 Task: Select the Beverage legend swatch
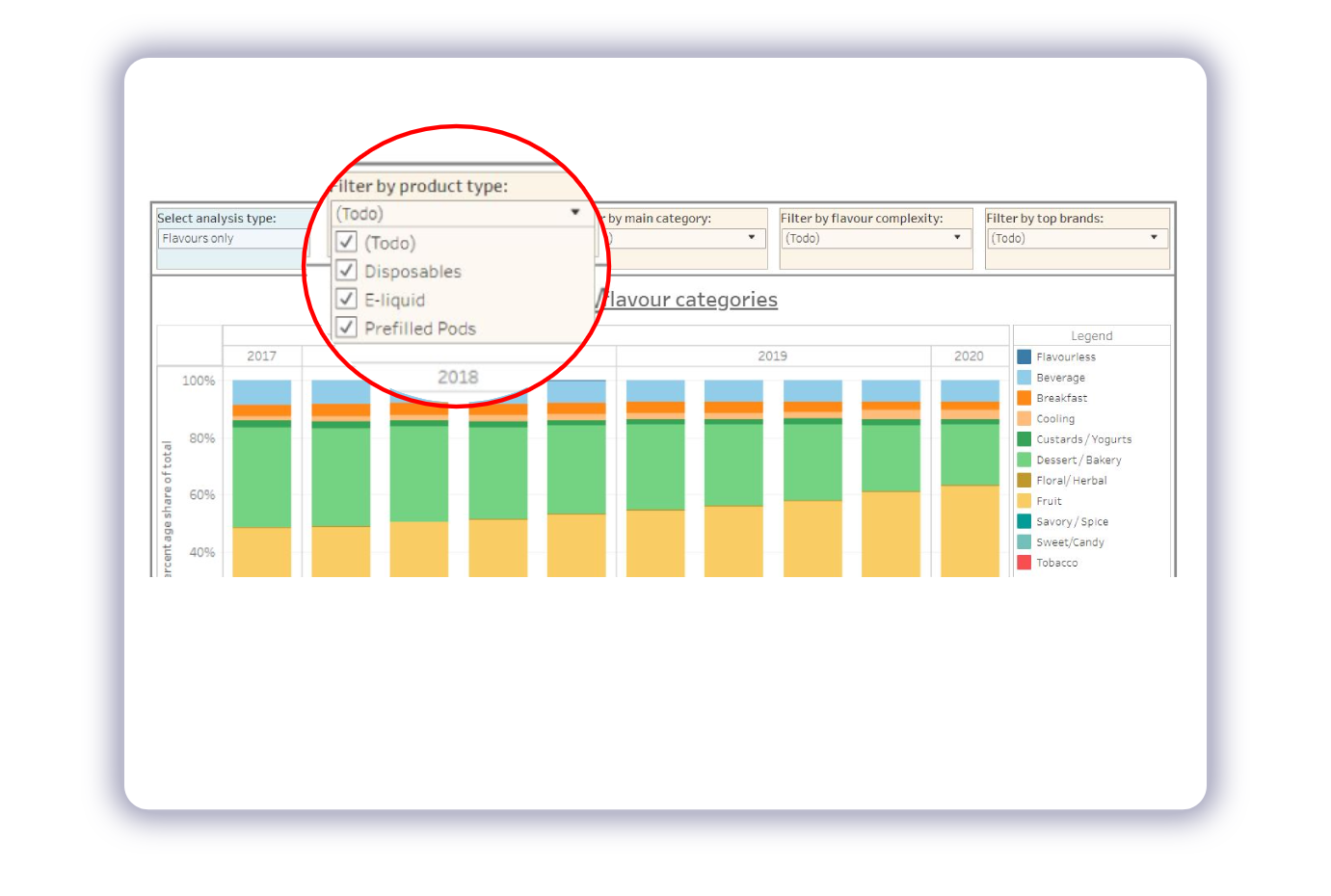click(1025, 378)
